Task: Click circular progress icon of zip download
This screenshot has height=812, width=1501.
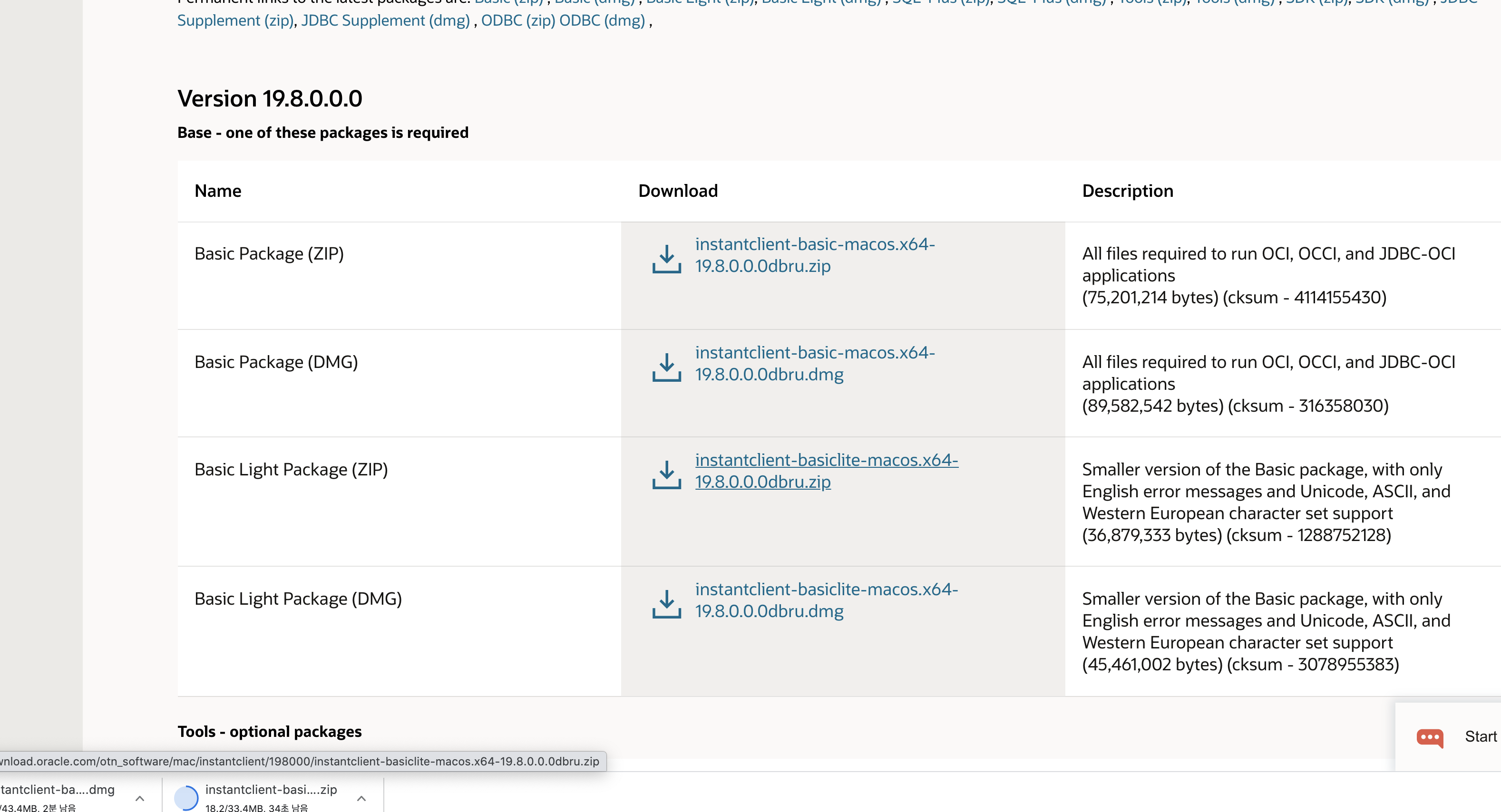Action: [x=186, y=797]
